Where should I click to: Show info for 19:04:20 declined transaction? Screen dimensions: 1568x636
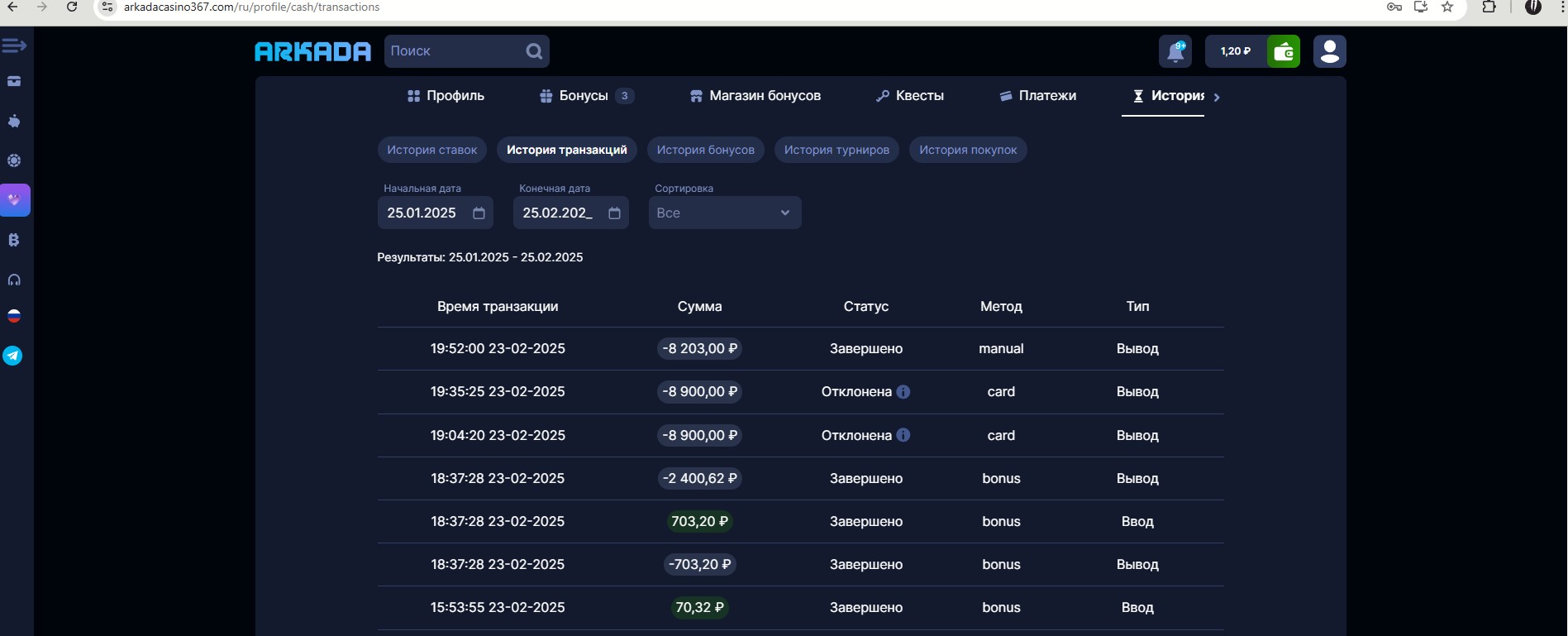[x=903, y=435]
